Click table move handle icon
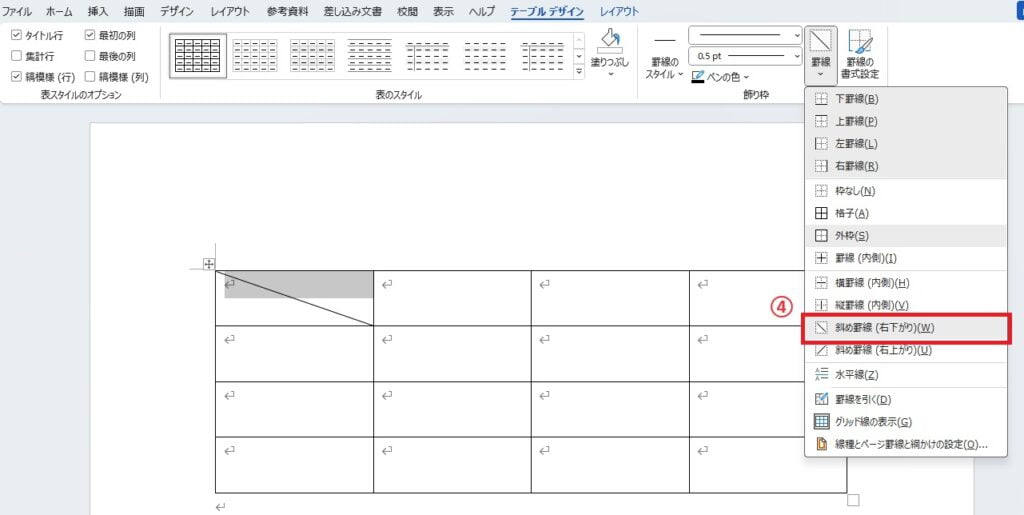The image size is (1024, 515). pyautogui.click(x=209, y=264)
